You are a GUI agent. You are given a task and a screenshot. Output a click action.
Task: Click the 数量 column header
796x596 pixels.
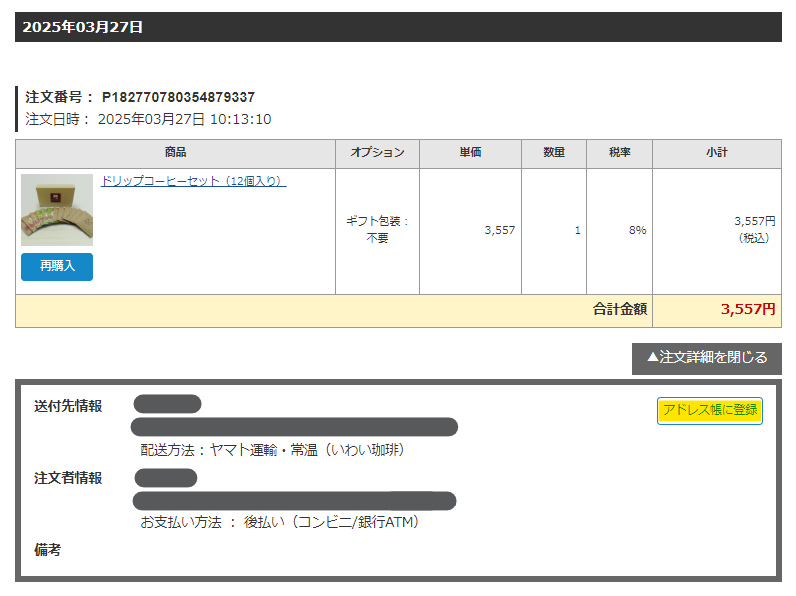[x=554, y=153]
